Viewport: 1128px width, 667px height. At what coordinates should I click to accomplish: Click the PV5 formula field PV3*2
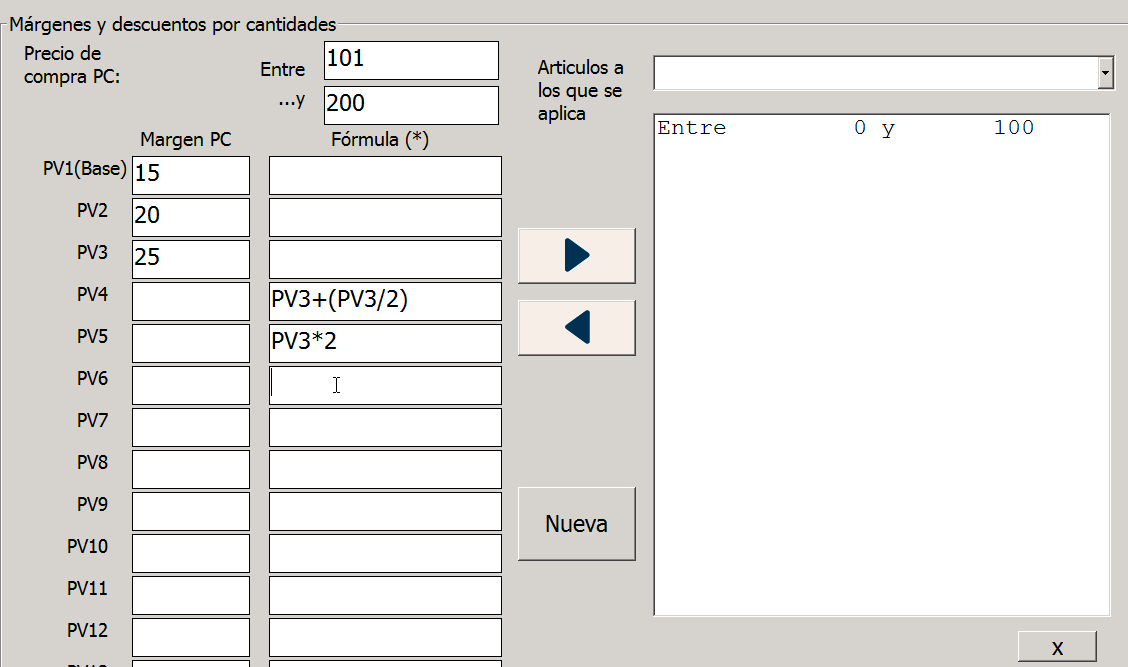[x=385, y=343]
